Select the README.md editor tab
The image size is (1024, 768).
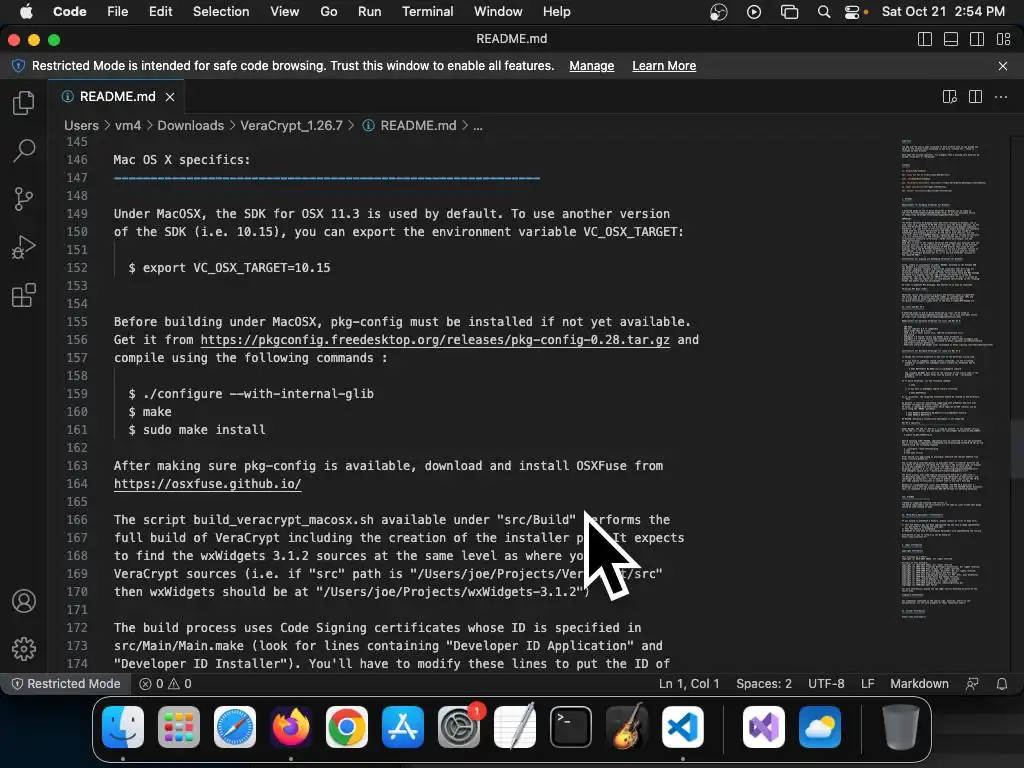pos(116,97)
